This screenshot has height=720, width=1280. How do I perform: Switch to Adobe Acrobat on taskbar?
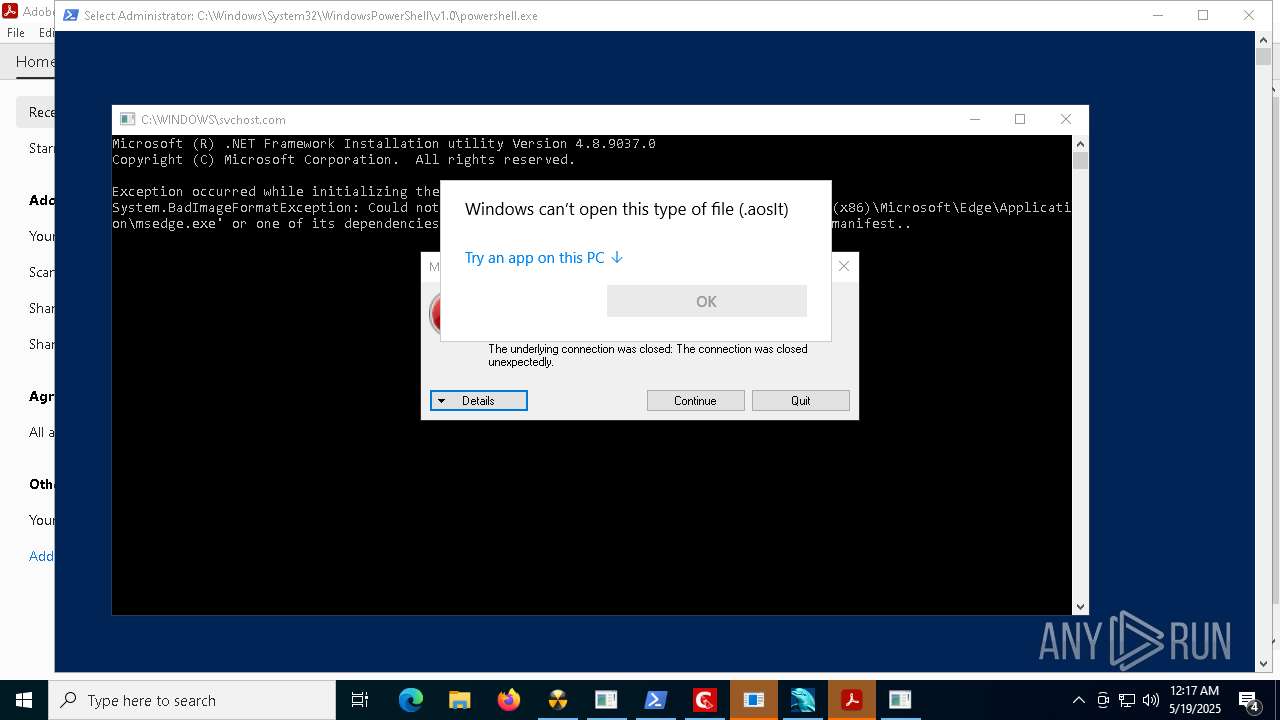pyautogui.click(x=852, y=700)
